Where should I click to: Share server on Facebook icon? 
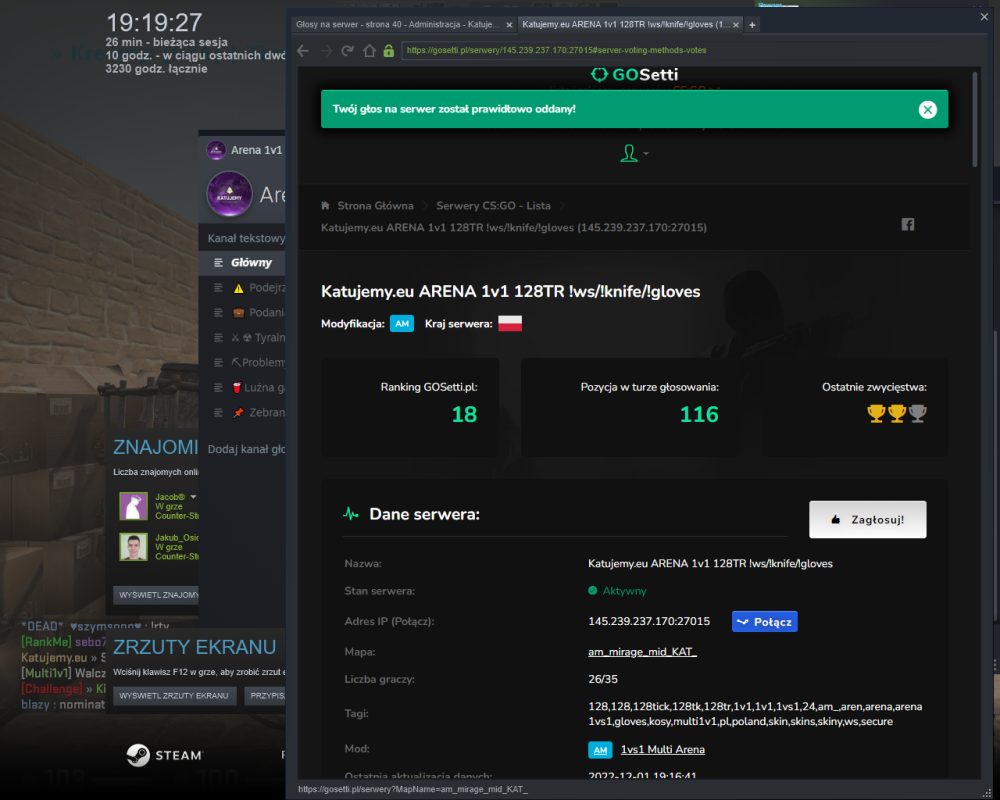point(908,225)
